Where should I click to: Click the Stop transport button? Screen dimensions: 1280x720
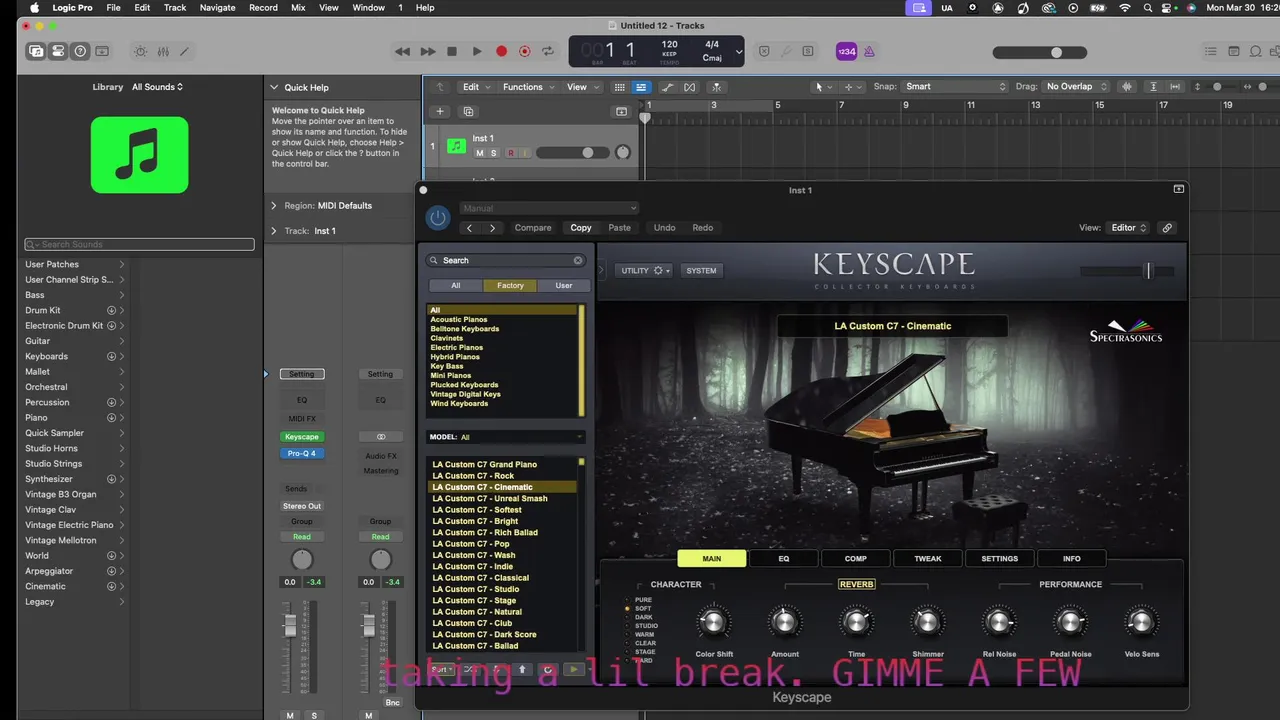(x=452, y=51)
